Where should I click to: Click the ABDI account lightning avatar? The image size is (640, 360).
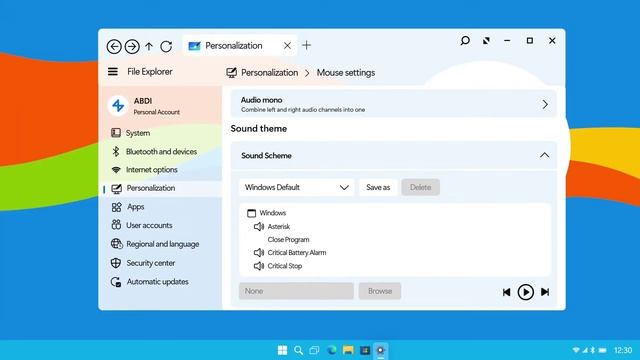(118, 106)
